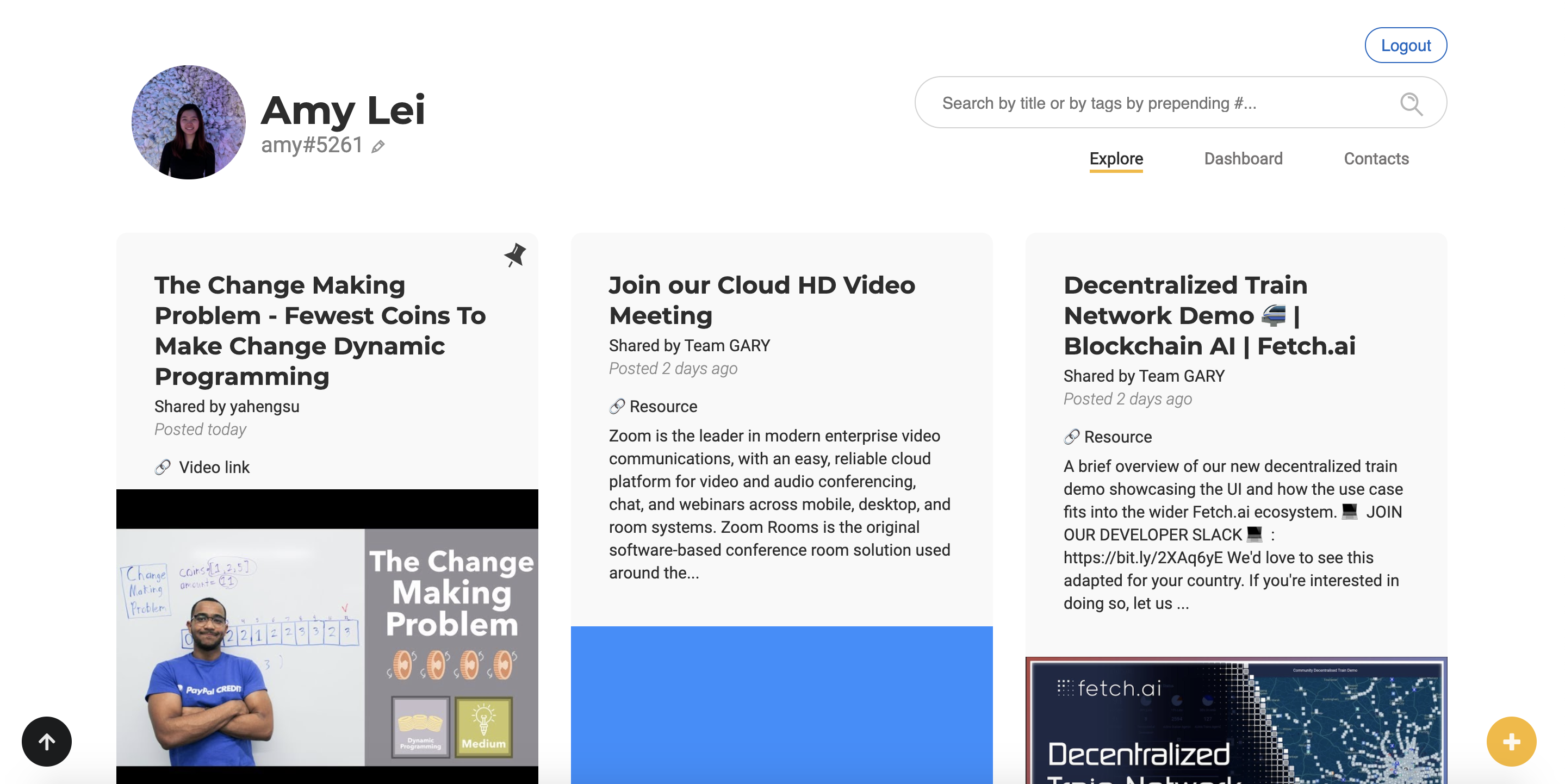Click Amy Lei's profile picture
This screenshot has width=1565, height=784.
[x=188, y=122]
